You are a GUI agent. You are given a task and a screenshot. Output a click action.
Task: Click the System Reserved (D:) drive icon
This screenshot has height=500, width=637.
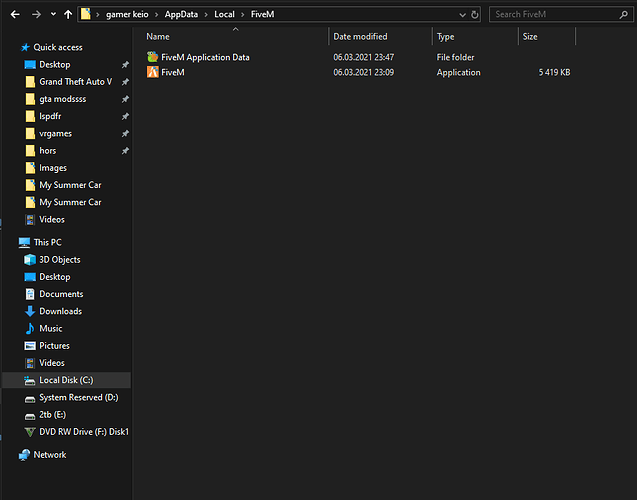[30, 400]
